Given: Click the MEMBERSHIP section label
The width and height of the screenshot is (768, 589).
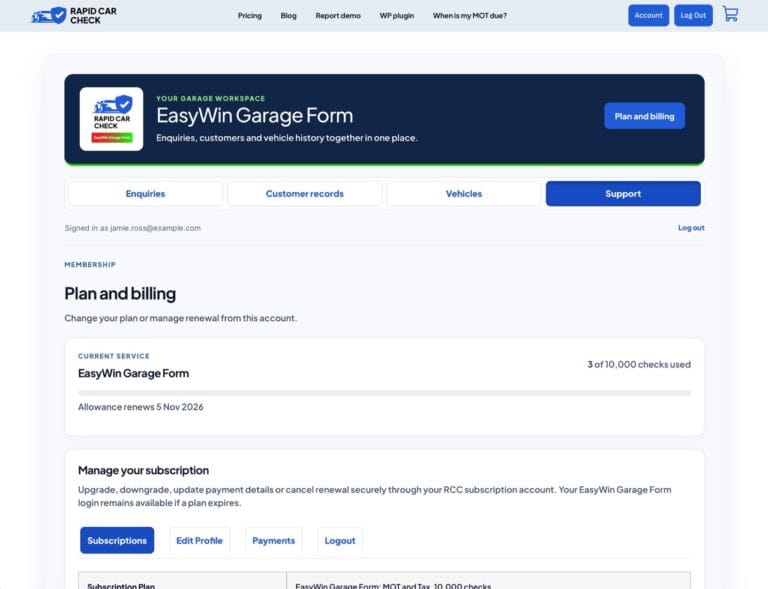Looking at the screenshot, I should [90, 264].
